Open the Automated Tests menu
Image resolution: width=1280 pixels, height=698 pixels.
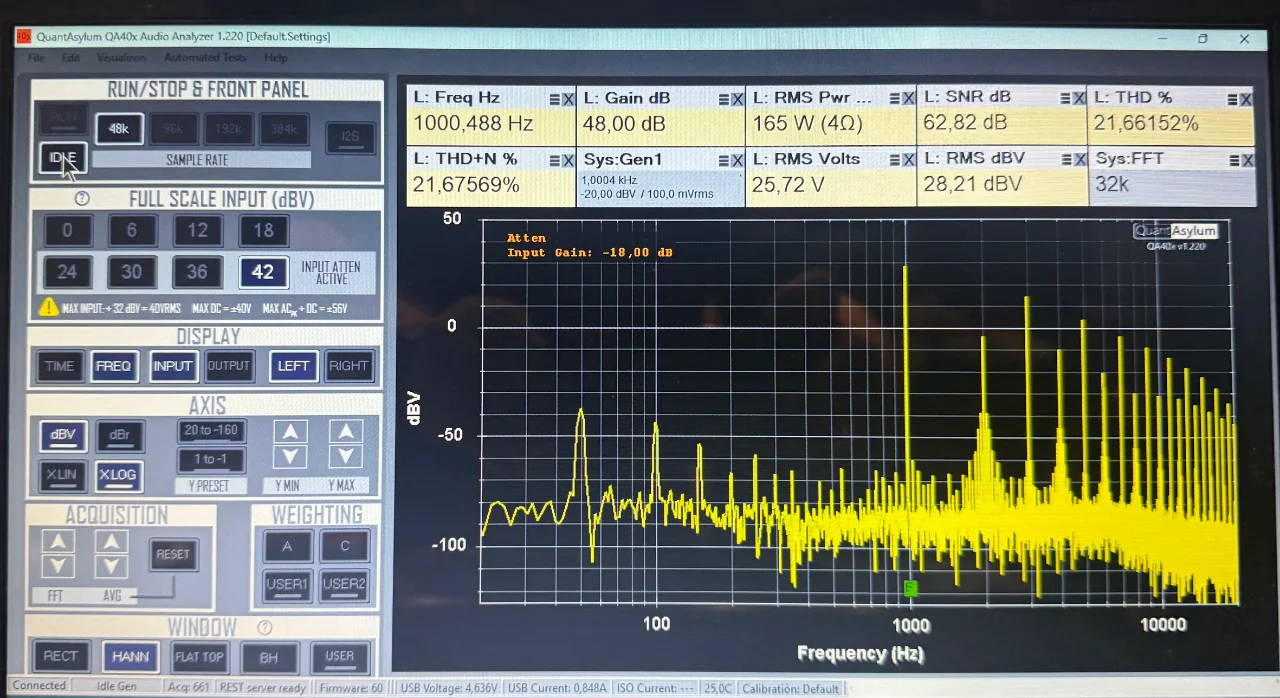(x=205, y=58)
